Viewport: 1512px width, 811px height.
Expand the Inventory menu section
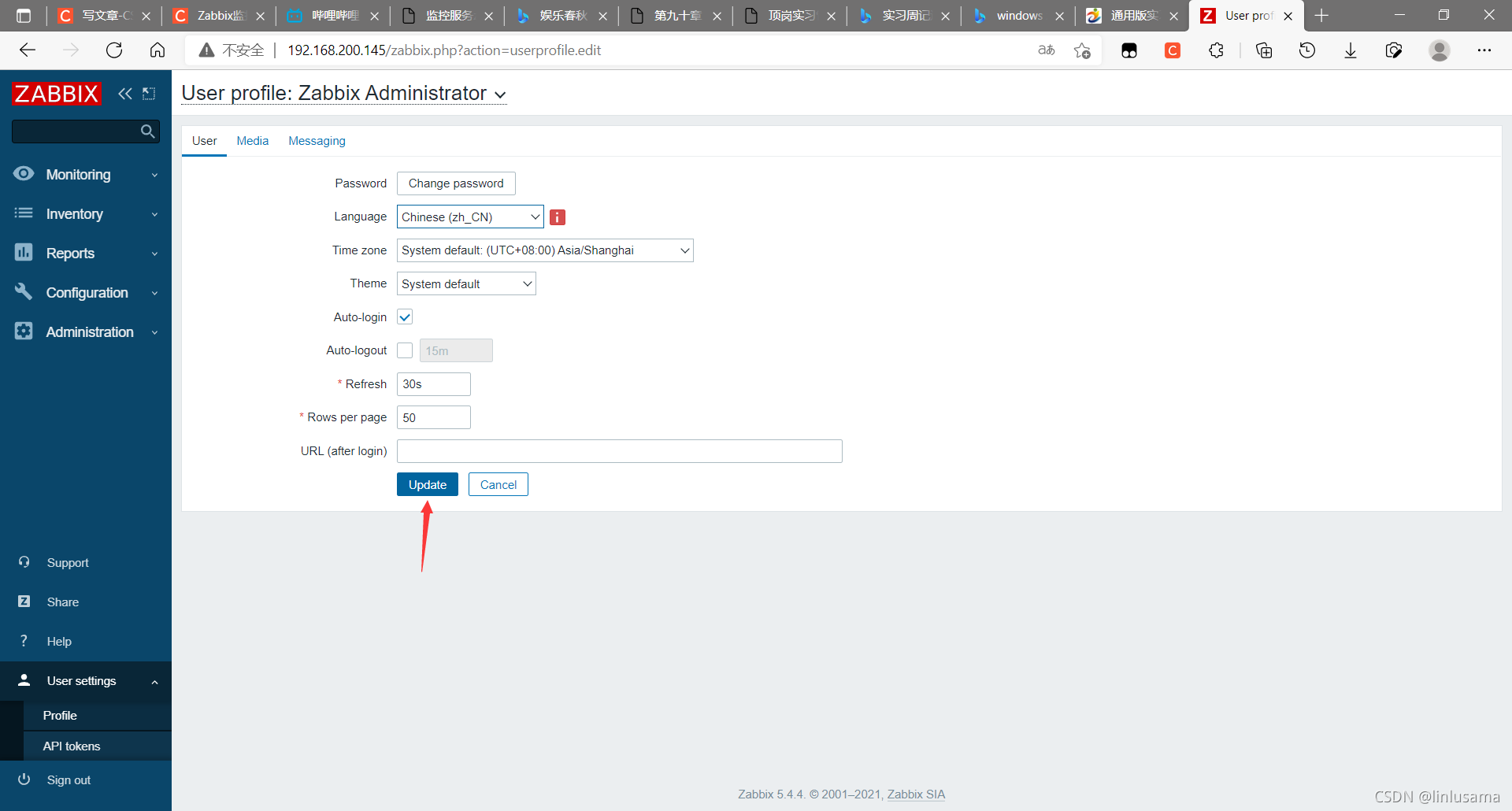click(154, 214)
